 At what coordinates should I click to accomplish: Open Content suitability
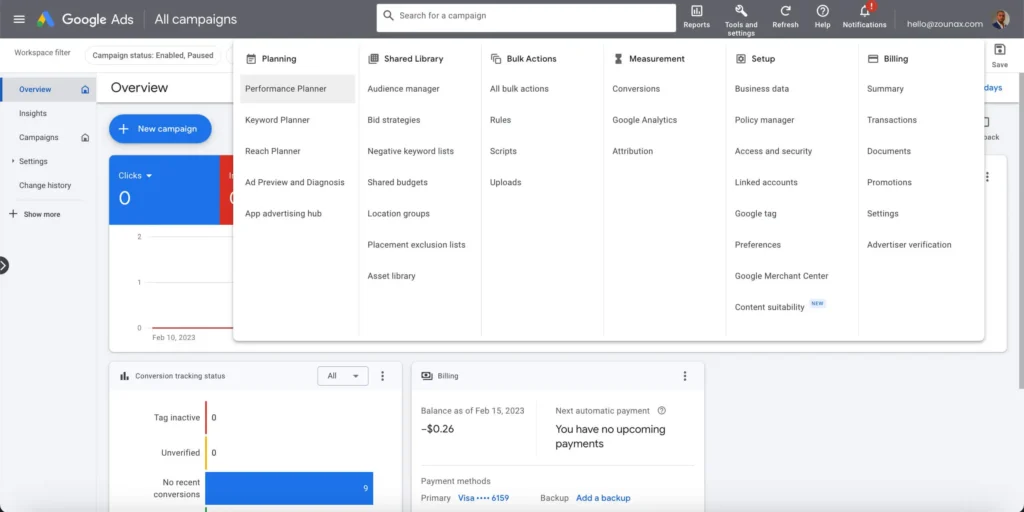point(769,307)
